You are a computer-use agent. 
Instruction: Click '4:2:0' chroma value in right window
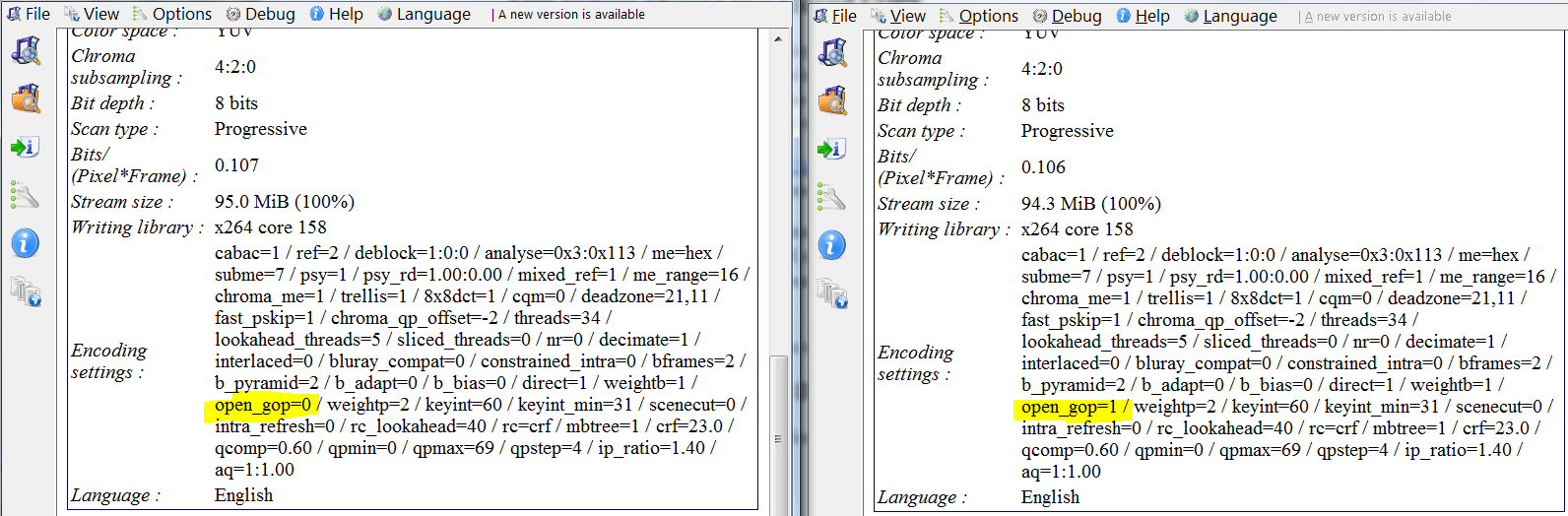click(1042, 69)
